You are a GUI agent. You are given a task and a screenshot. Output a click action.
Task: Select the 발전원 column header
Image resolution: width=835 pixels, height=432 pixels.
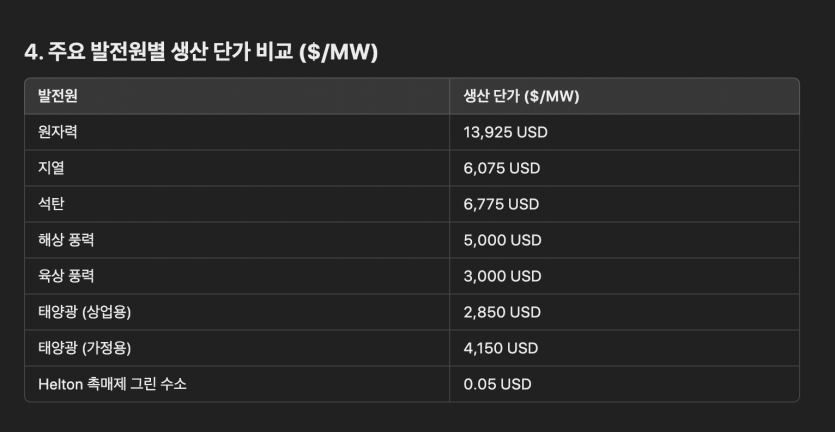coord(58,96)
